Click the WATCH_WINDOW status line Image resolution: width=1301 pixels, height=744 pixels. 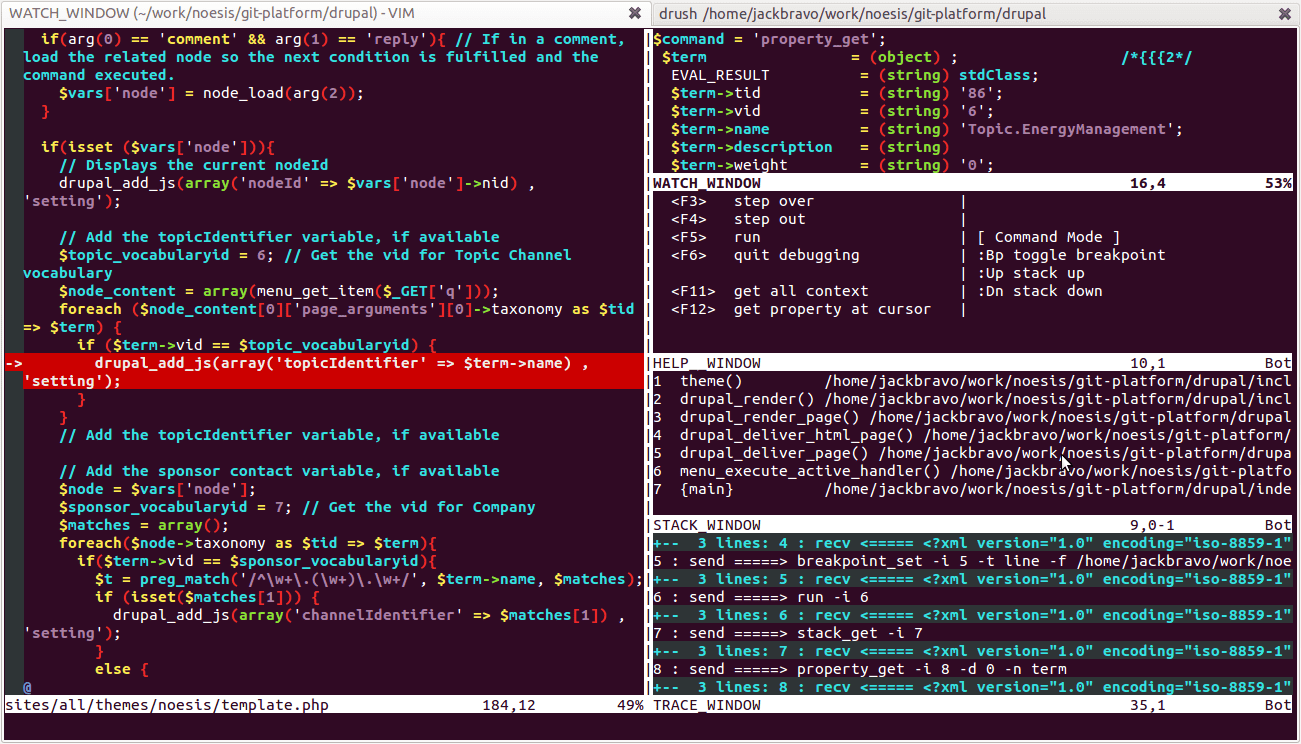coord(972,183)
